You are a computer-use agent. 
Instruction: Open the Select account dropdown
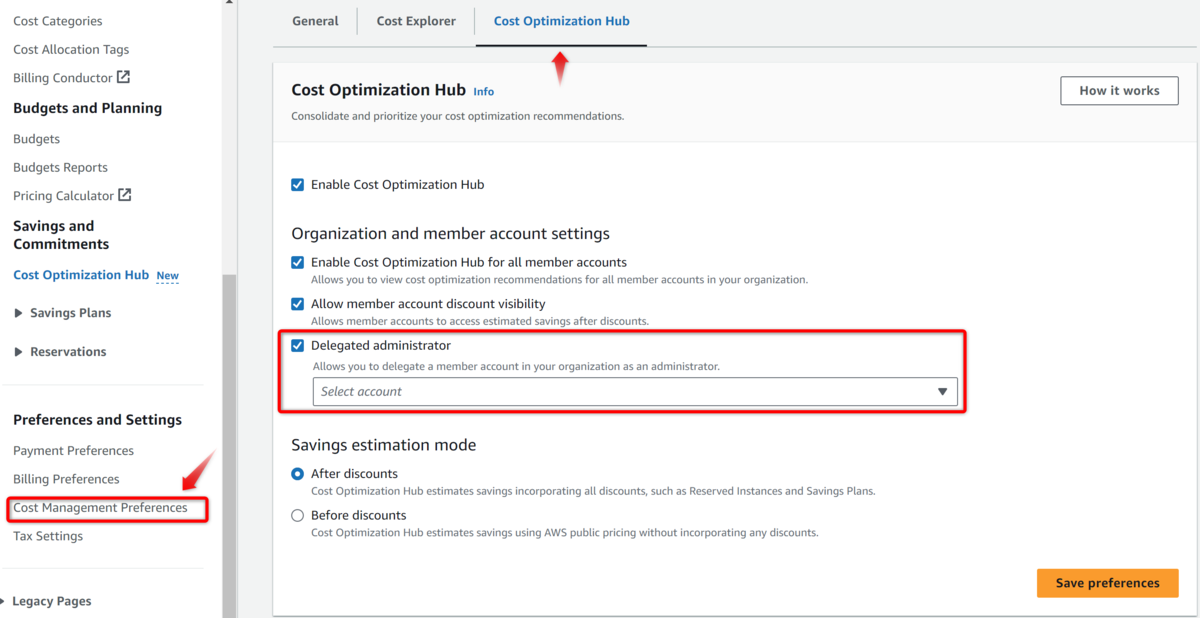click(x=635, y=392)
